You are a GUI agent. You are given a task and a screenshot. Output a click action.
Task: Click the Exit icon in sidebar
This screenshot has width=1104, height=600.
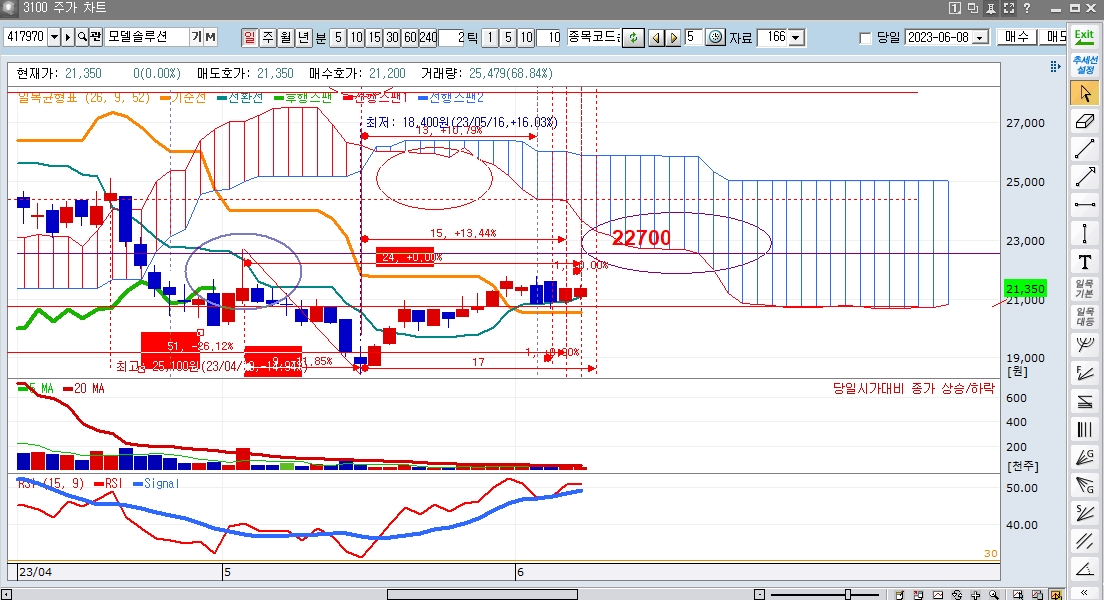pyautogui.click(x=1084, y=35)
